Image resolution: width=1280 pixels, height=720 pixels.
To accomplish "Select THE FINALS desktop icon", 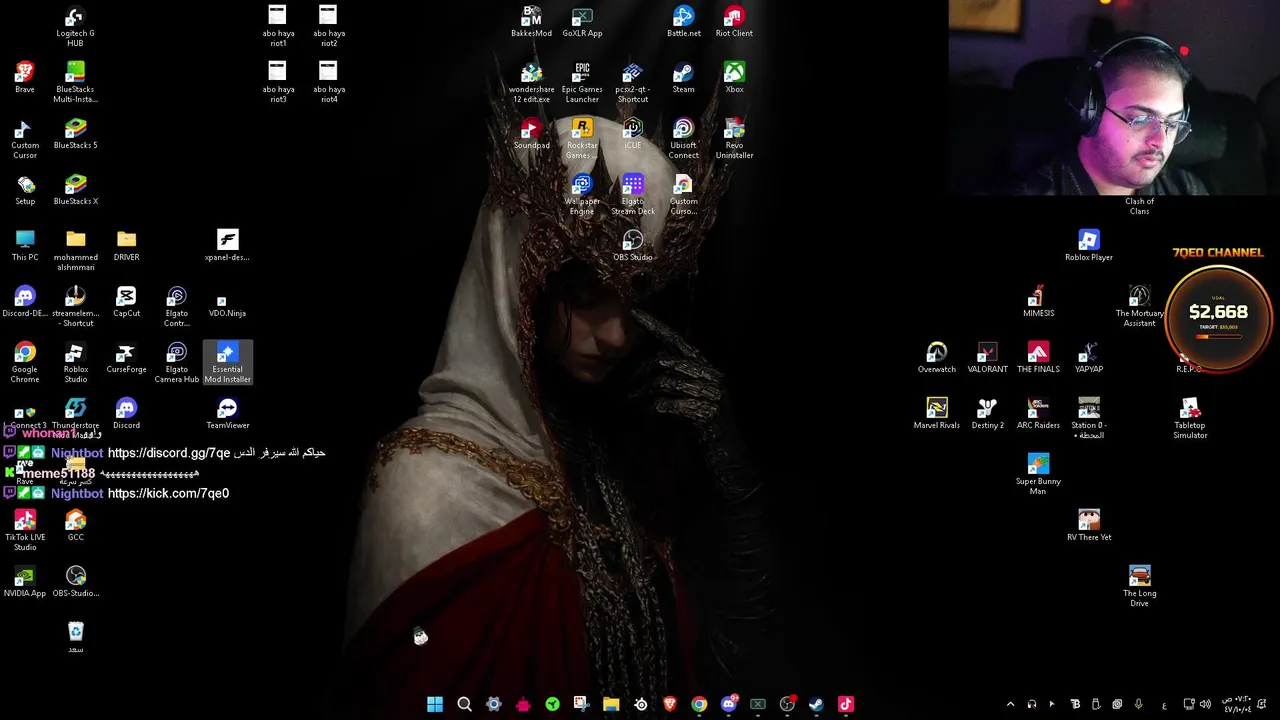I will [x=1038, y=358].
